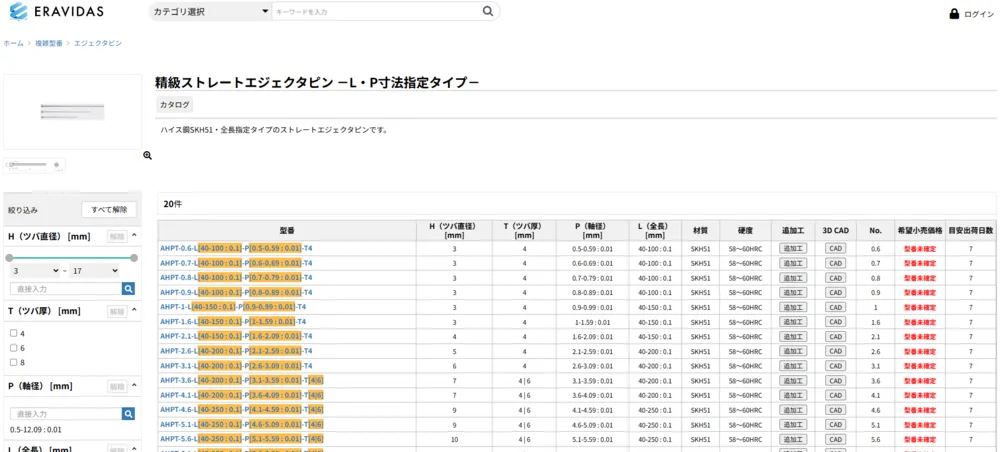Click the カタログ tab
The height and width of the screenshot is (452, 1000).
point(174,104)
